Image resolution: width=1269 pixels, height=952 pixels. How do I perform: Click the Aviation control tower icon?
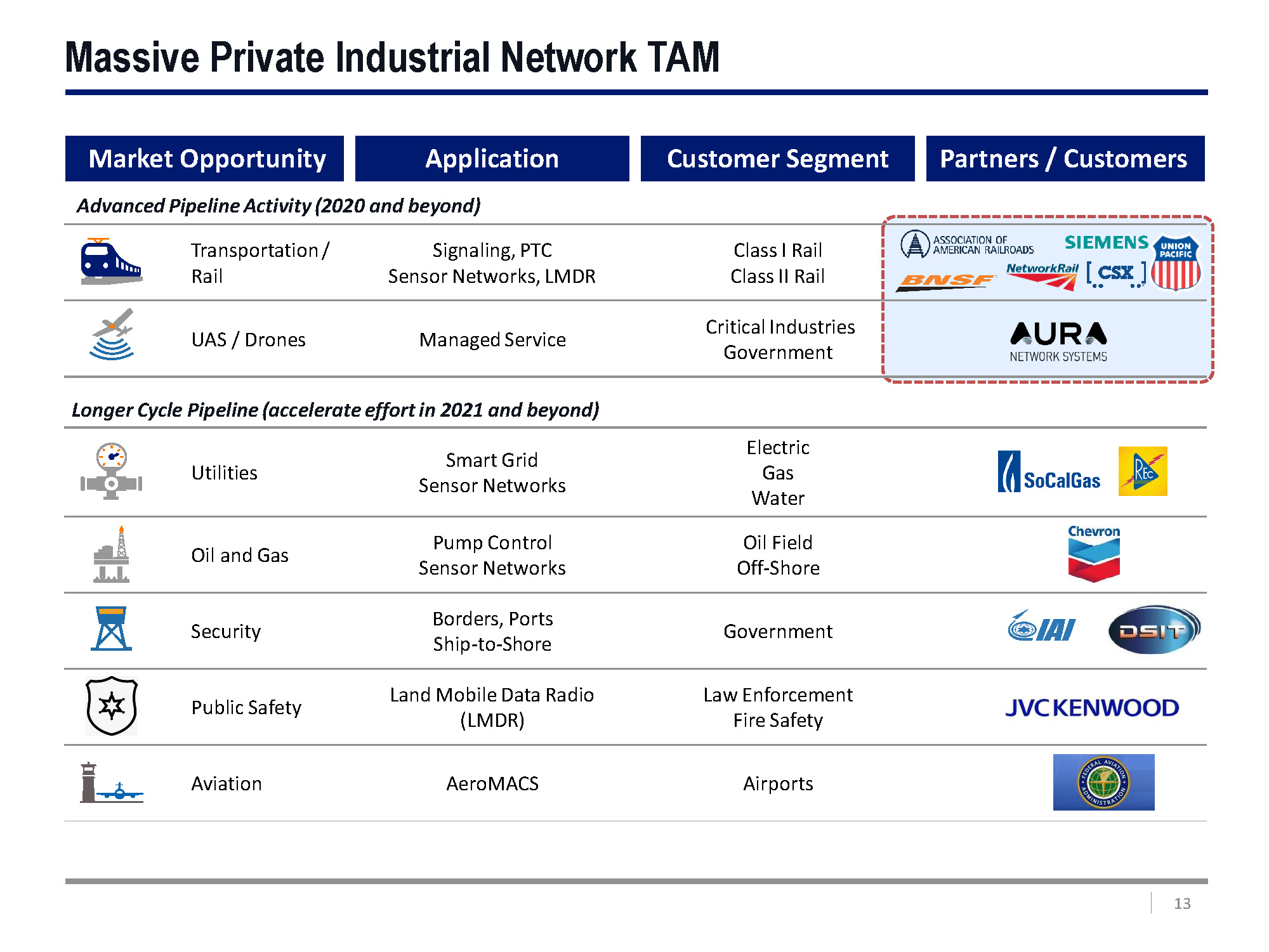click(110, 783)
